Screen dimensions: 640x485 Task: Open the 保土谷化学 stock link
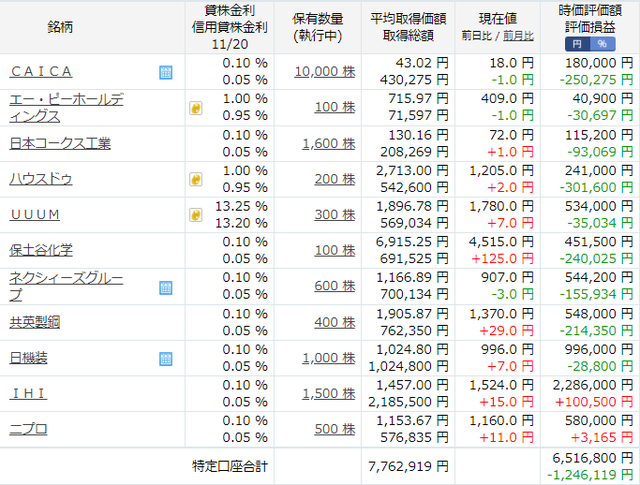coord(41,250)
